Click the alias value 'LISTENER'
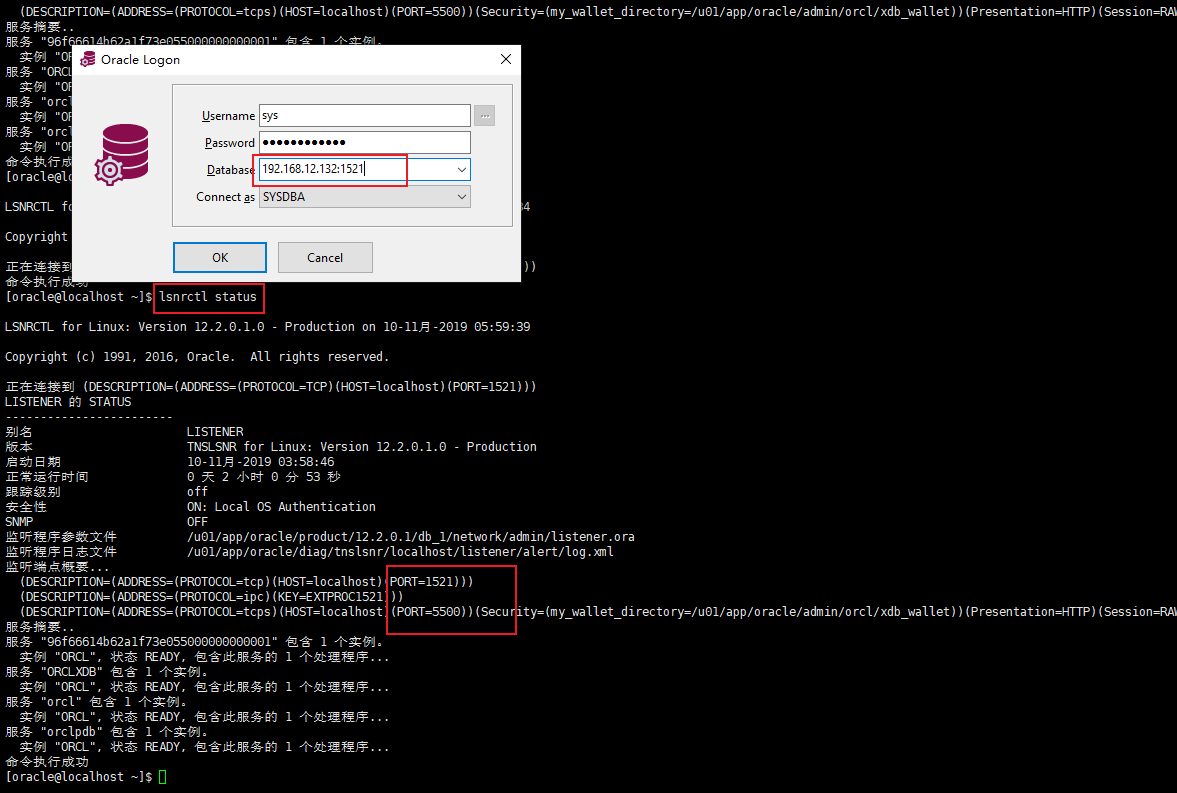The width and height of the screenshot is (1177, 793). (x=215, y=432)
